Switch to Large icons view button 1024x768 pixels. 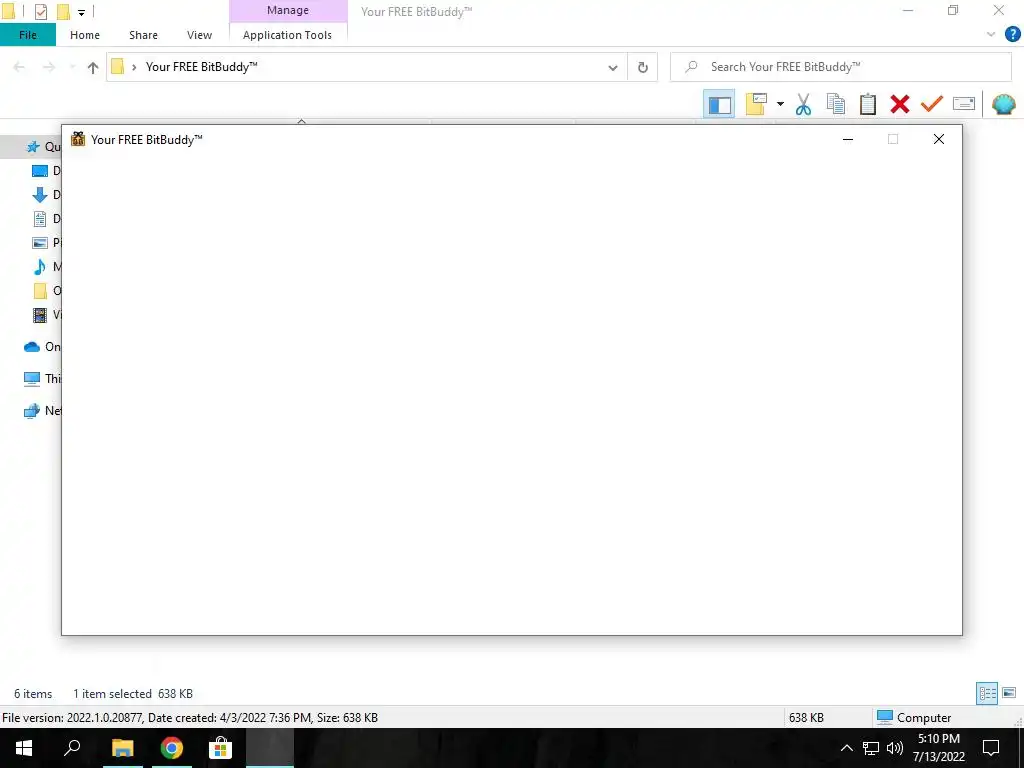(1009, 693)
